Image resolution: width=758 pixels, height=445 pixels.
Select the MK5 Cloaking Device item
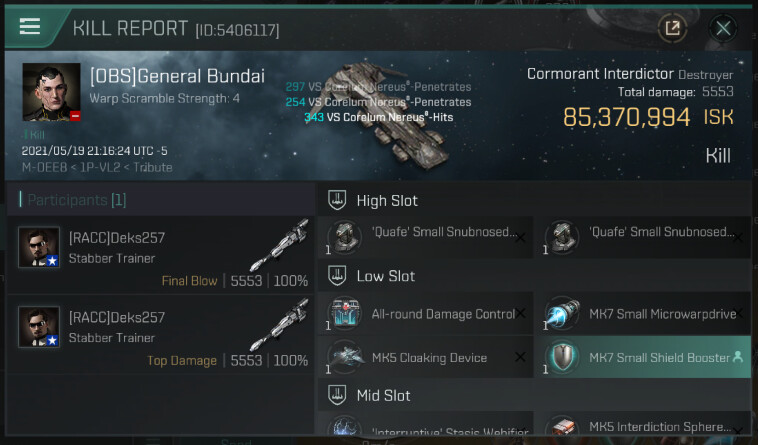425,357
